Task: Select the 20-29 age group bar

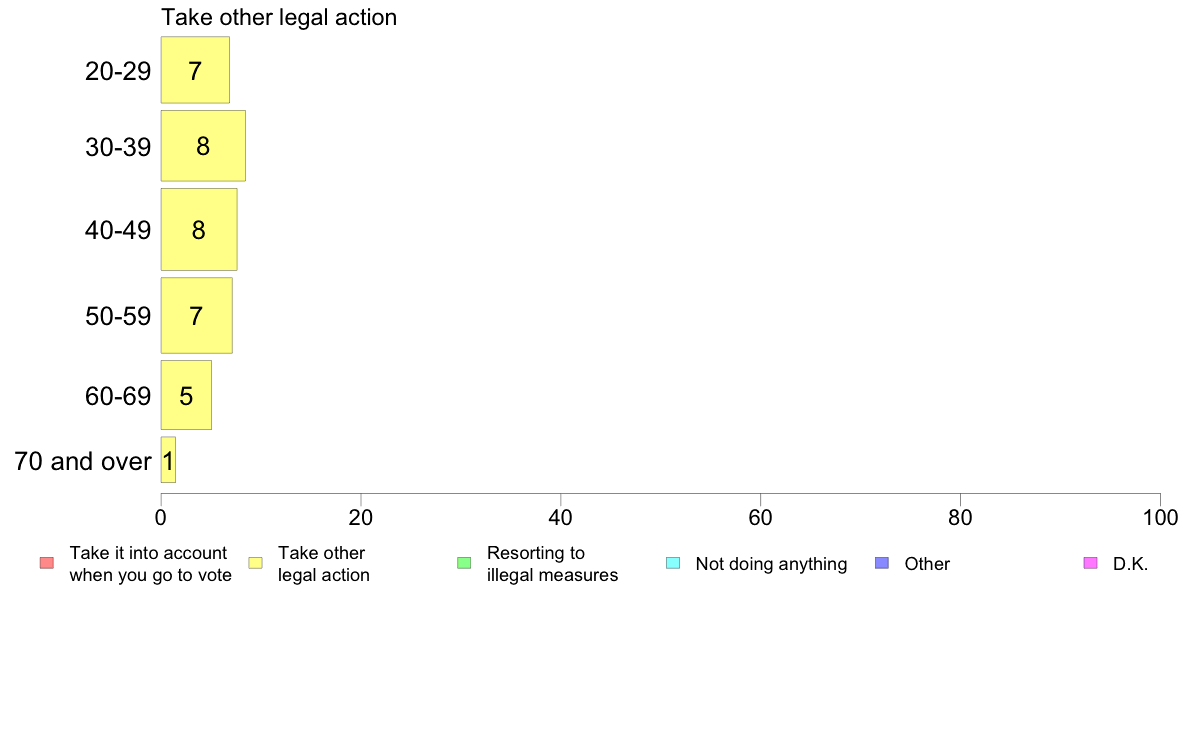Action: tap(195, 70)
